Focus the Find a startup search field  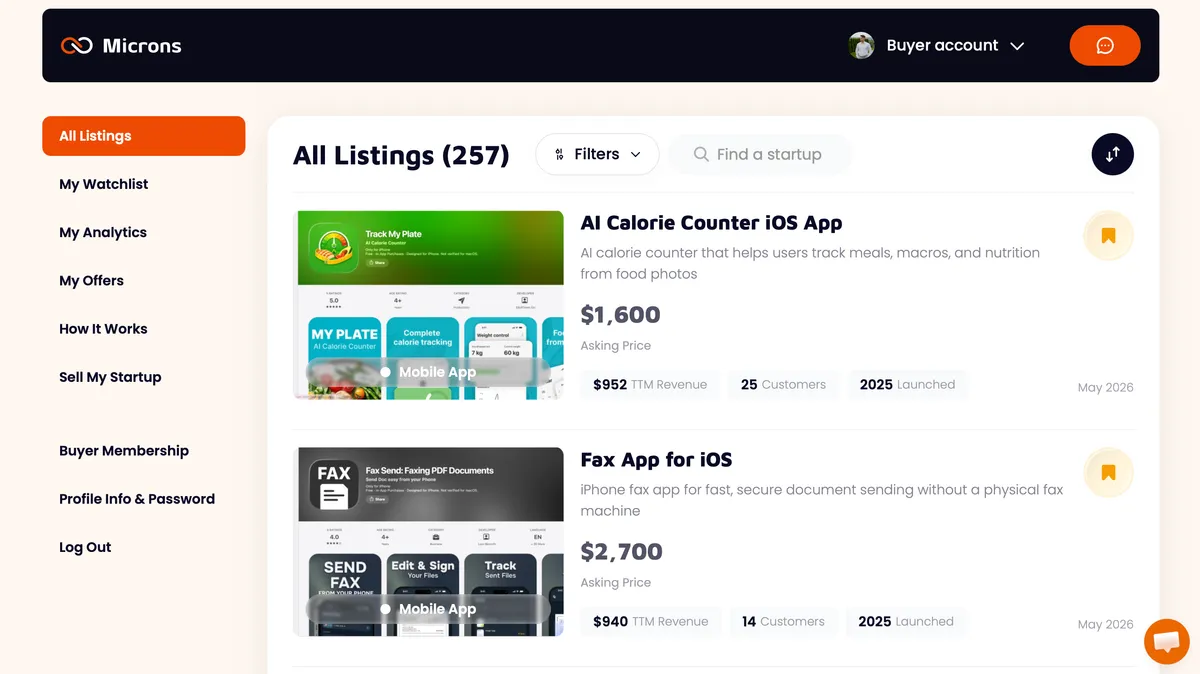[760, 154]
